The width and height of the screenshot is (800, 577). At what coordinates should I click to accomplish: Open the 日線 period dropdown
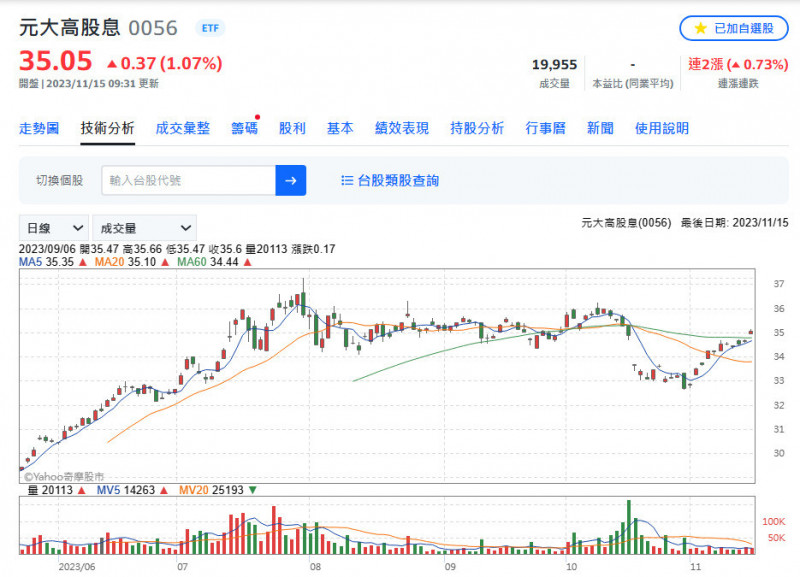[x=54, y=228]
